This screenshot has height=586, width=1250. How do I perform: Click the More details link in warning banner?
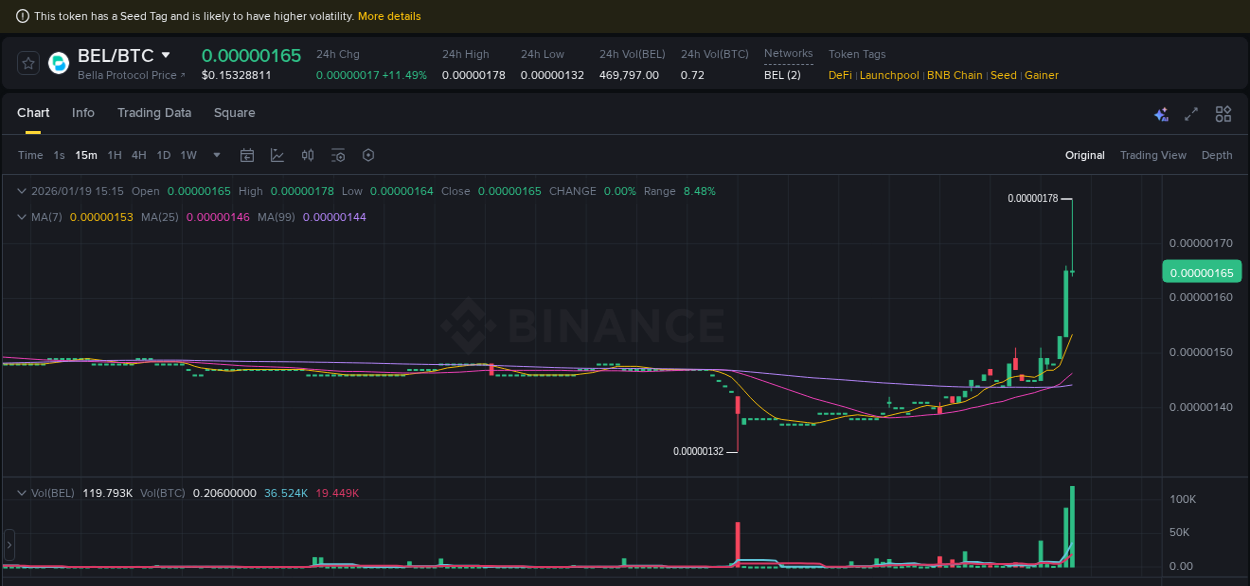[x=389, y=16]
